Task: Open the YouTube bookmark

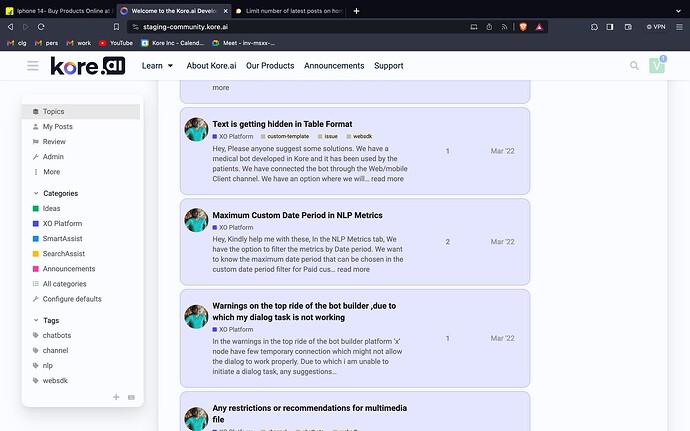Action: (116, 43)
